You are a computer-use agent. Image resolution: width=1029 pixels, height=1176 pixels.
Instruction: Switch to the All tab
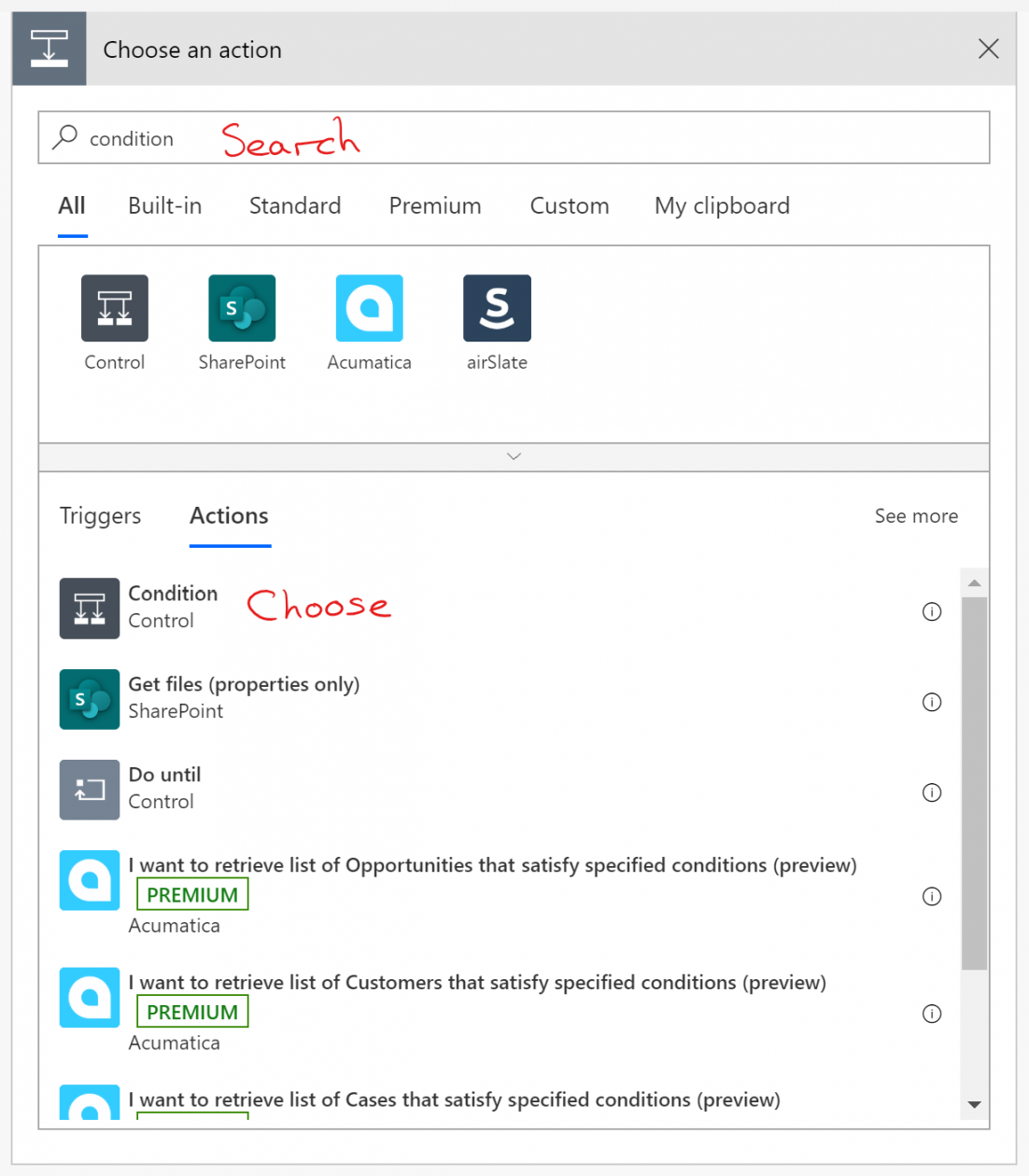pyautogui.click(x=72, y=206)
